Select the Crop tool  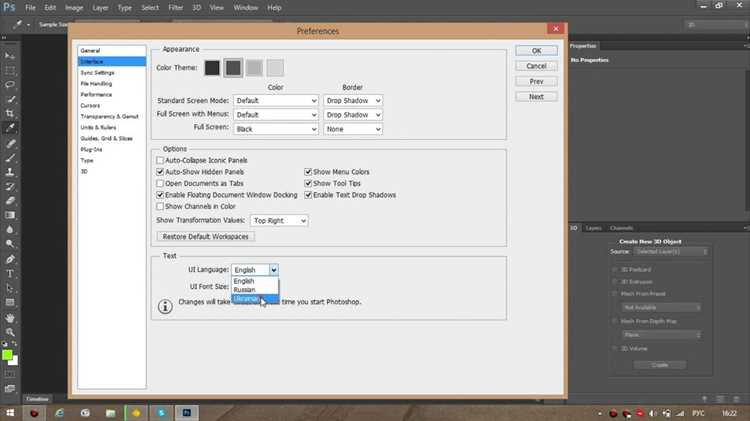coord(10,113)
